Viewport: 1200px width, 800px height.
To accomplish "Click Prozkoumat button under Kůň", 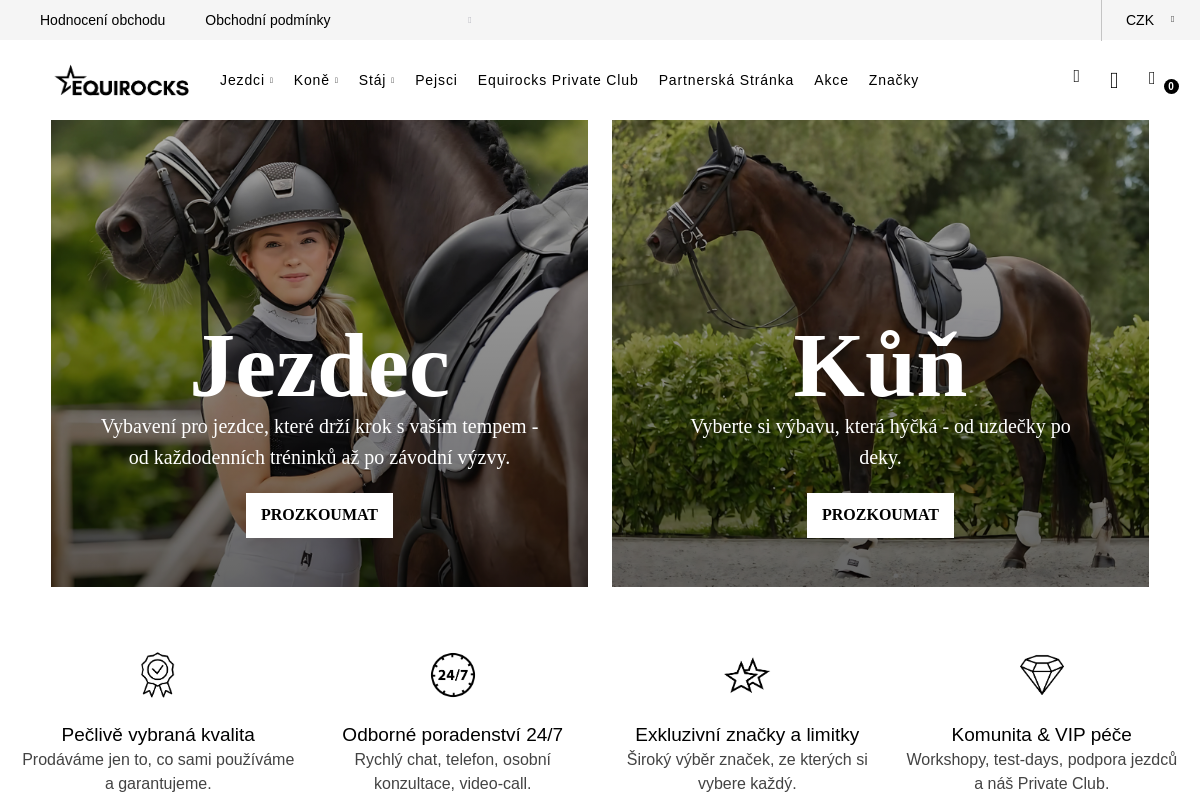I will [880, 515].
